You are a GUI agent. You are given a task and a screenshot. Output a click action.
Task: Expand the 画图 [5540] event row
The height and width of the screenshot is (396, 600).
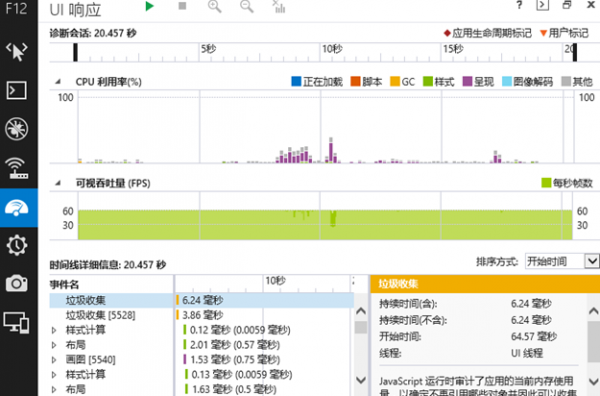(x=54, y=360)
